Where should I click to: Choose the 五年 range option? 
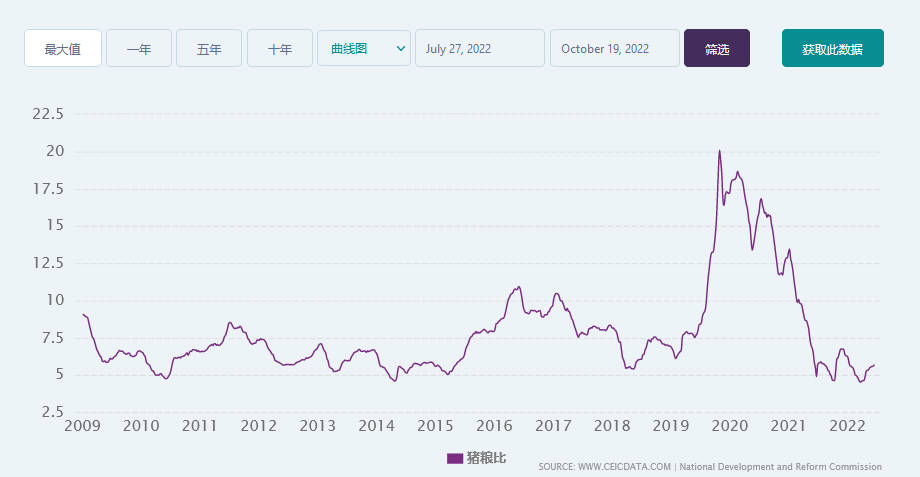pyautogui.click(x=209, y=48)
